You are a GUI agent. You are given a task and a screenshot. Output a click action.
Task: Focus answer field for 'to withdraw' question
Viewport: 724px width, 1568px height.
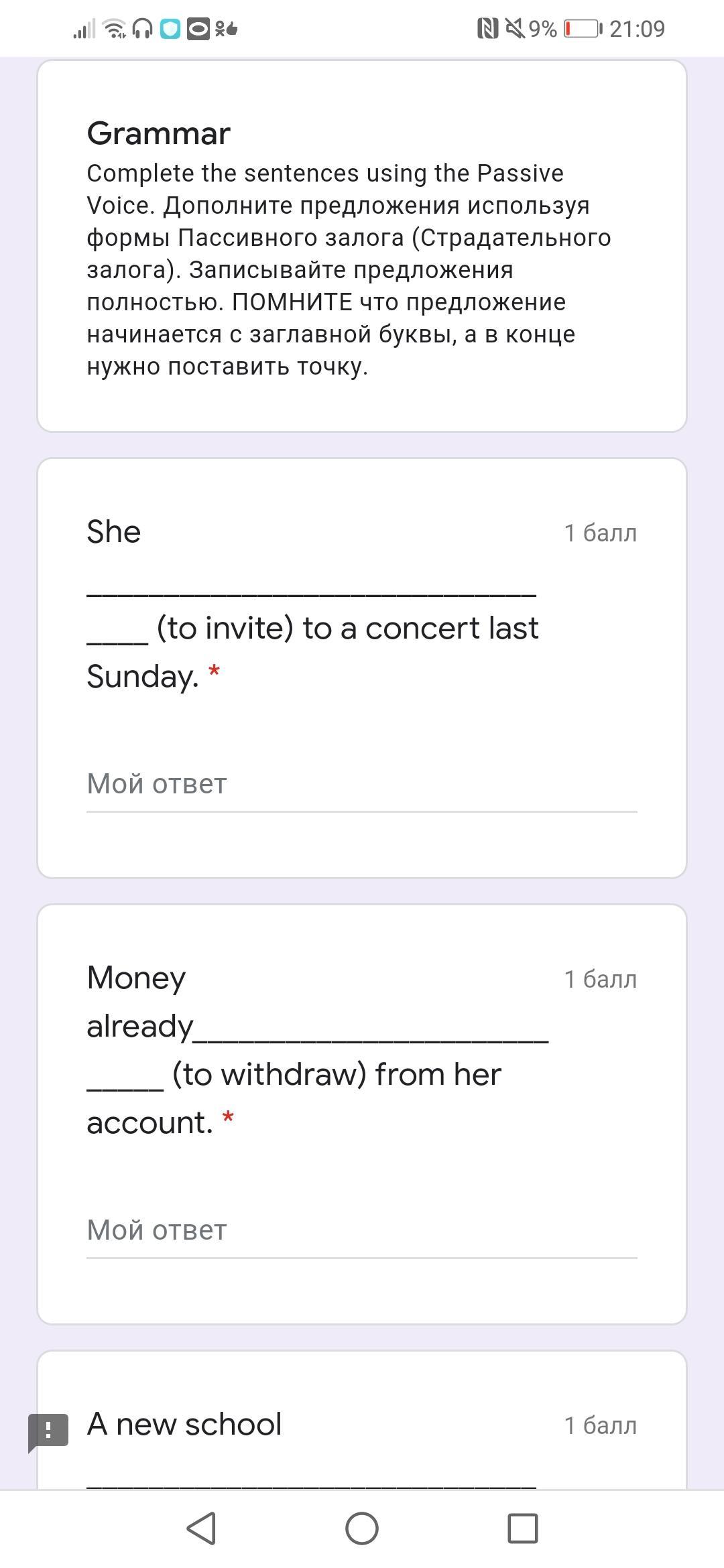tap(361, 1230)
